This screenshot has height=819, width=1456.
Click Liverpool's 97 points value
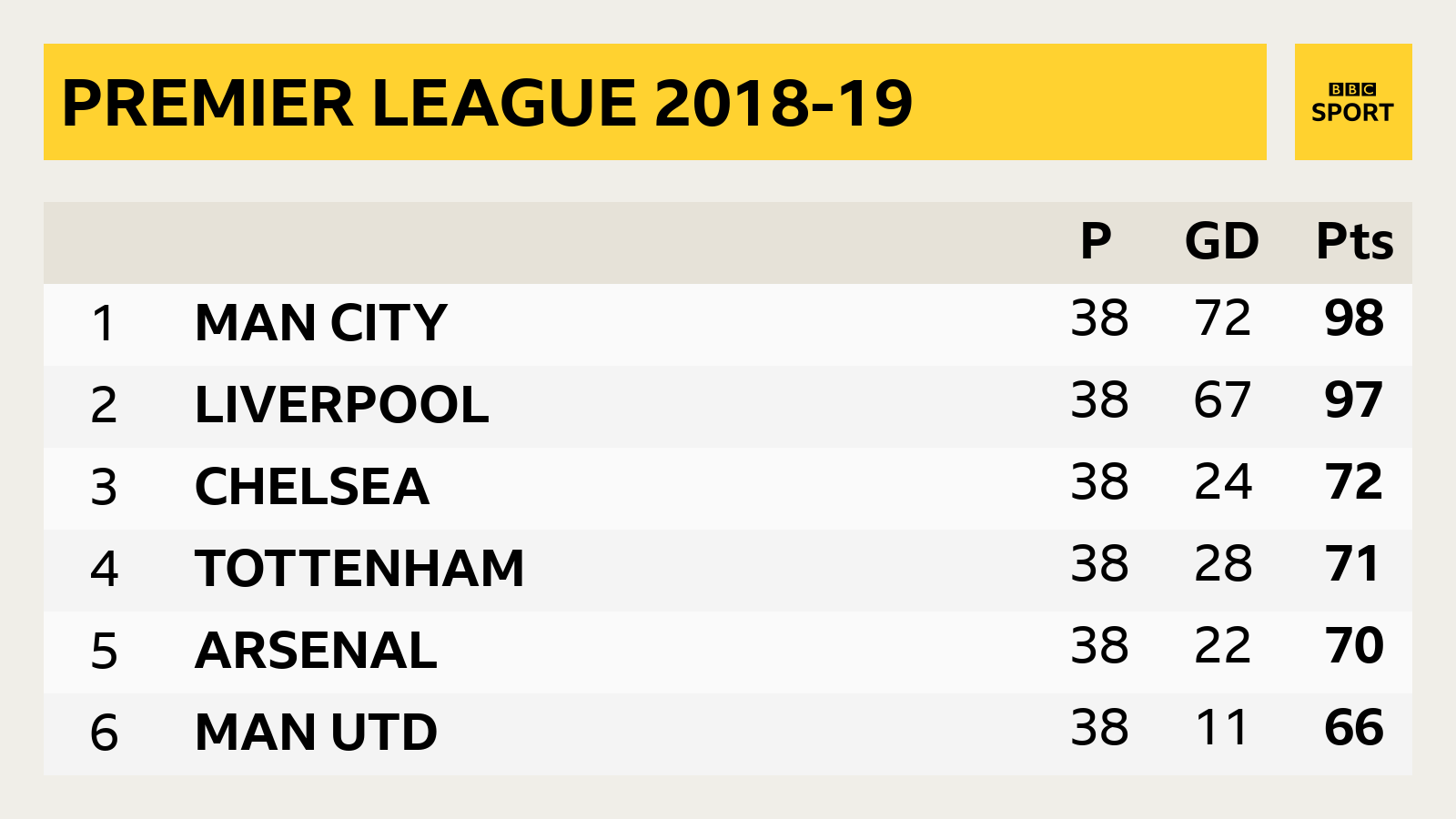tap(1354, 400)
